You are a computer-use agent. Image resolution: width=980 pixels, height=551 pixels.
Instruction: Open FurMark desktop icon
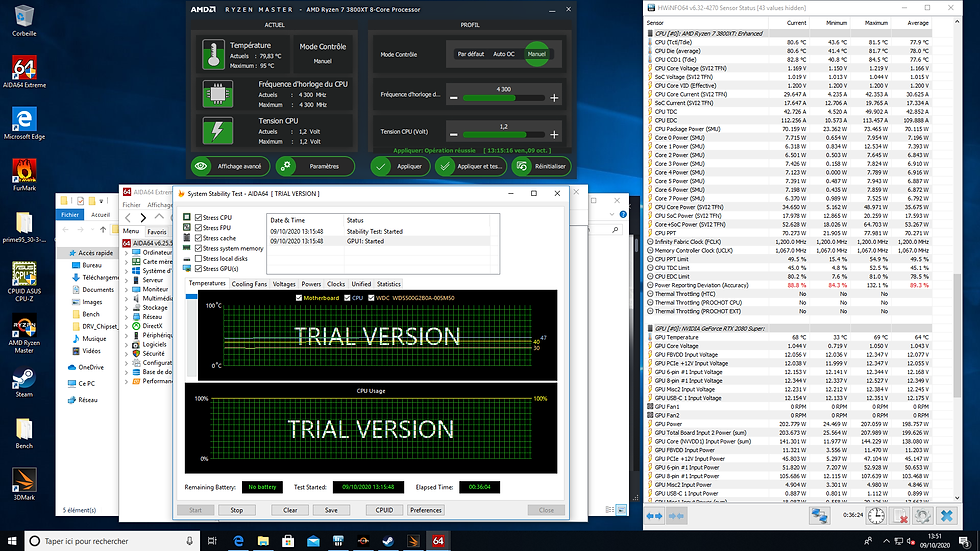[24, 175]
